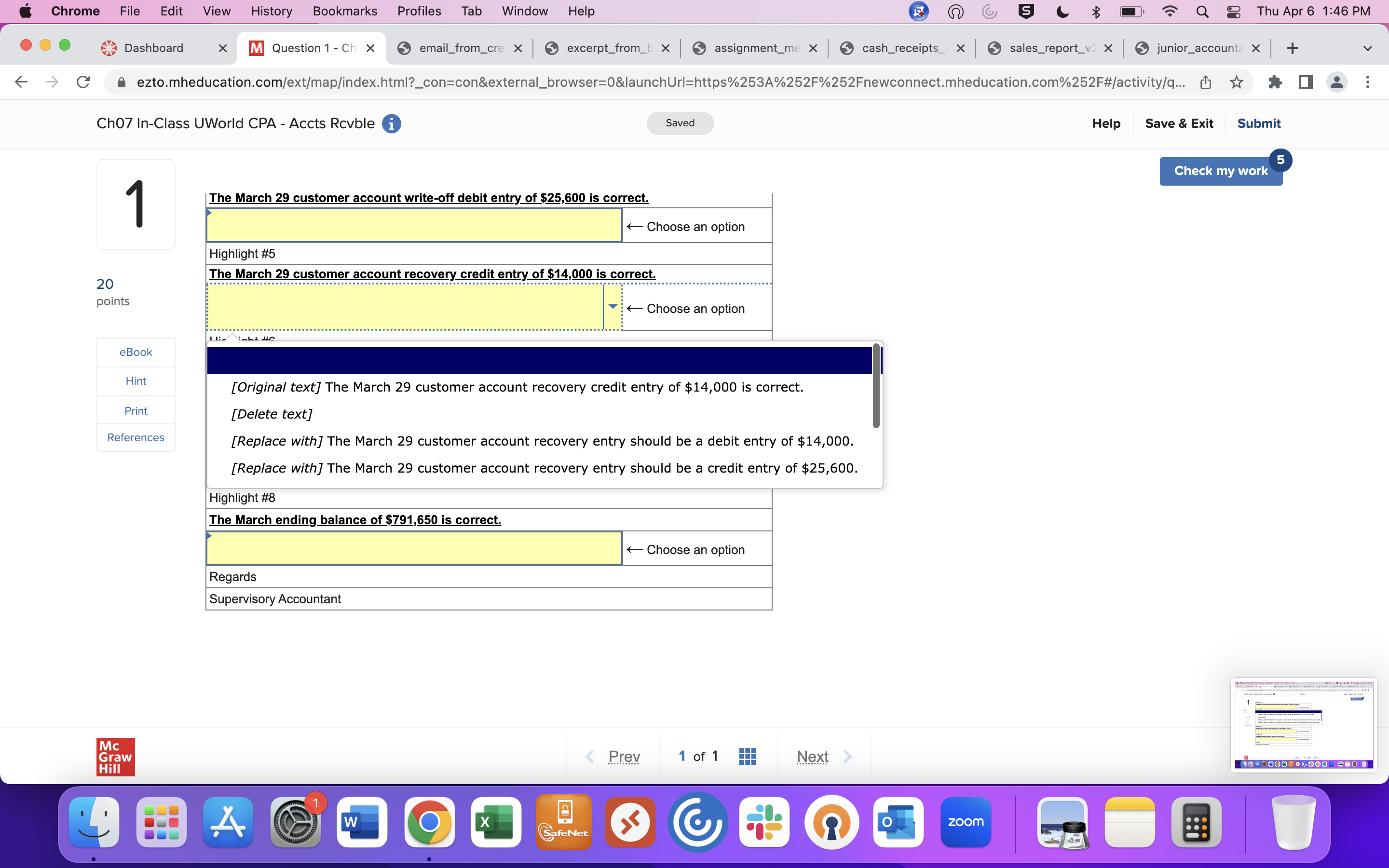This screenshot has height=868, width=1389.
Task: Launch Zoom from the Dock
Action: tap(966, 822)
